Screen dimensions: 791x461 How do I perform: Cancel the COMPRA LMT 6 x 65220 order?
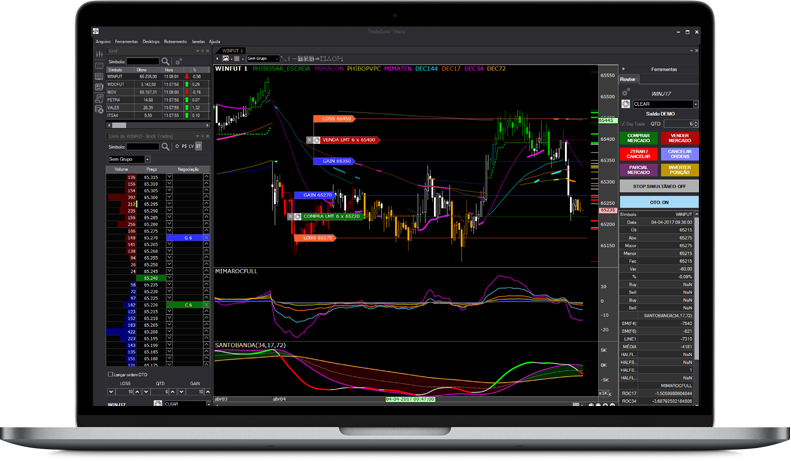pos(291,216)
